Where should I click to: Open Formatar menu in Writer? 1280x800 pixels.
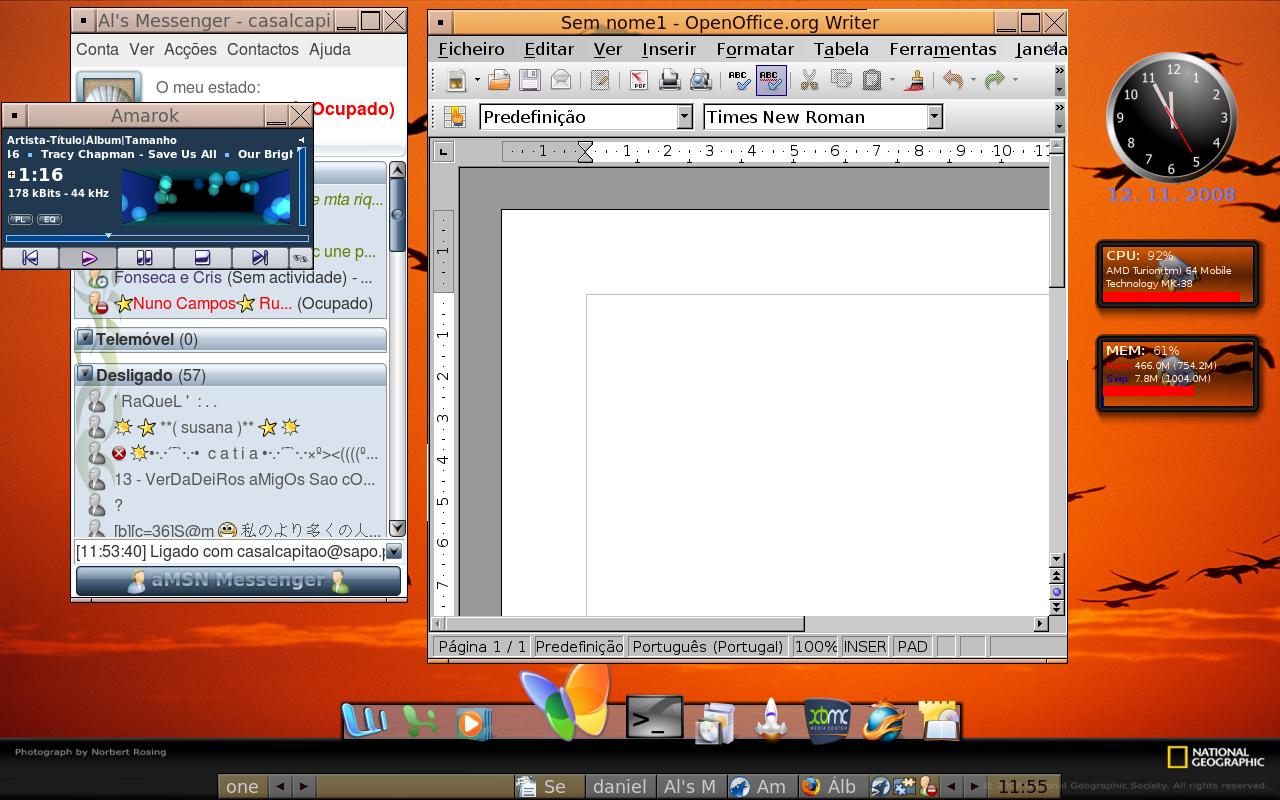pos(755,49)
